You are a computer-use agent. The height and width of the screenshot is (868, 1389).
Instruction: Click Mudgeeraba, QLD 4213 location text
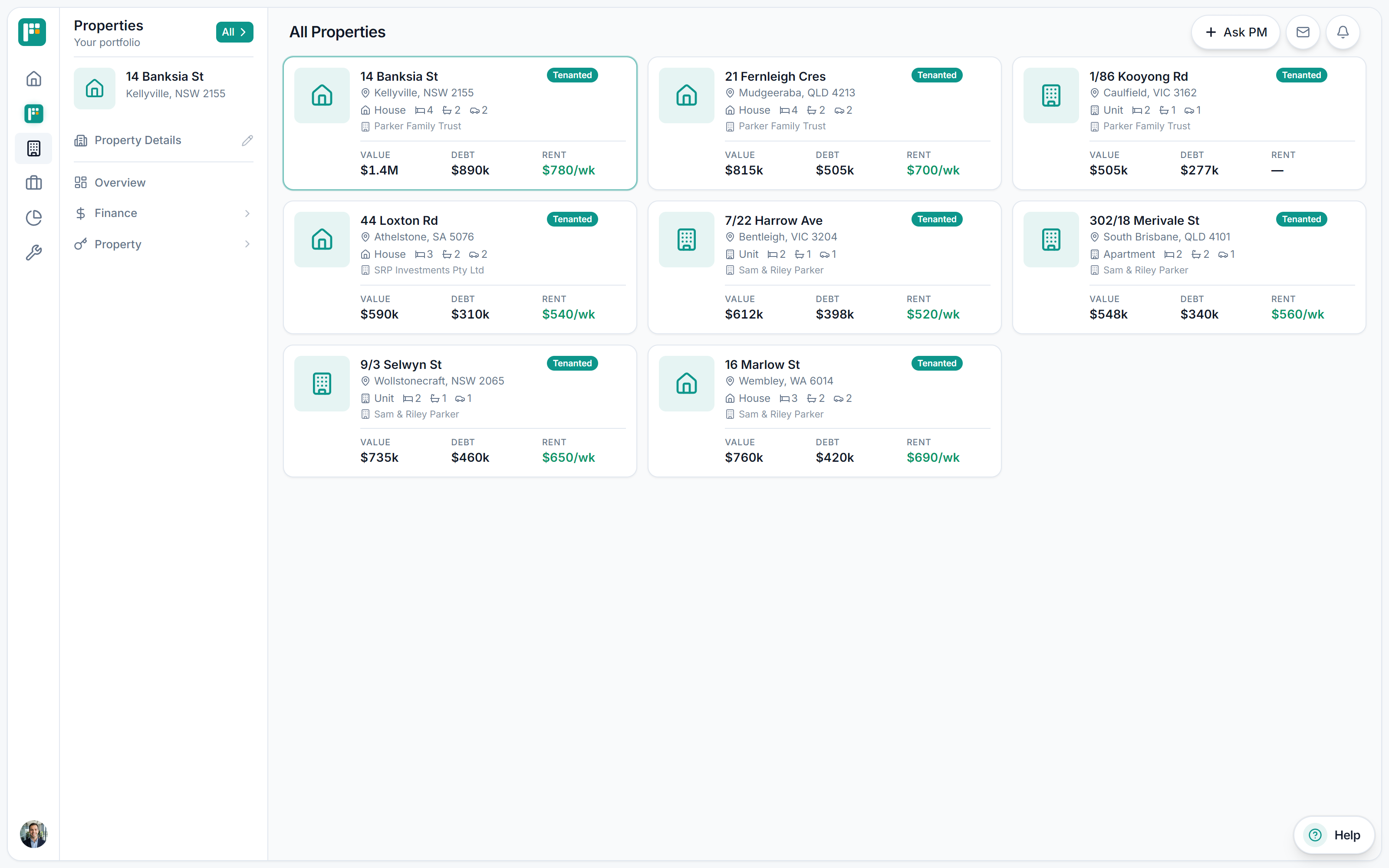tap(797, 93)
